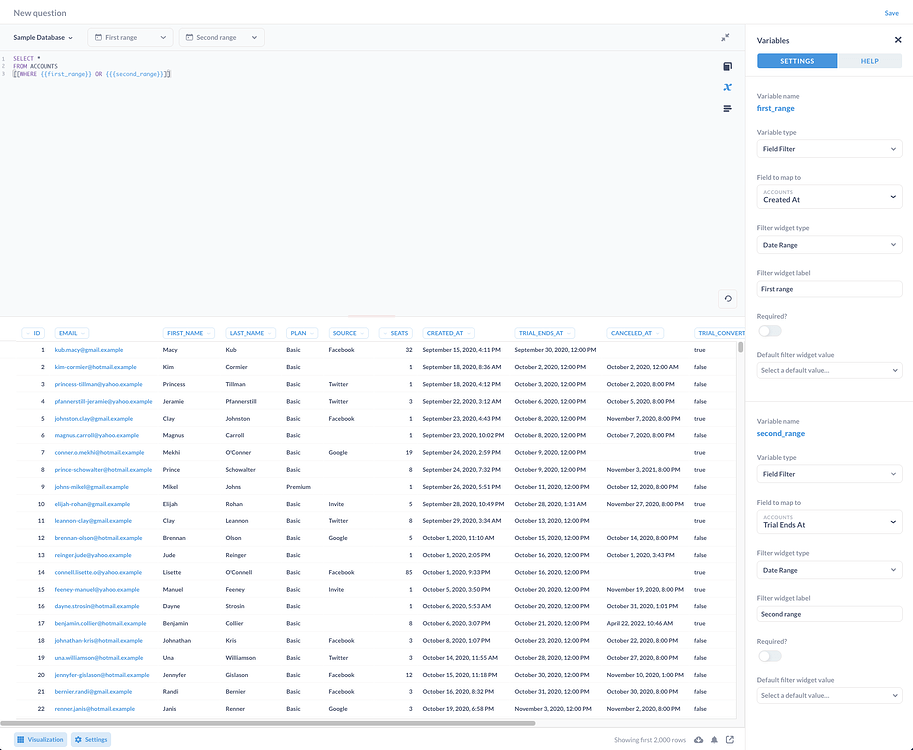Sort by the ID column header
This screenshot has height=750, width=913.
pos(33,333)
